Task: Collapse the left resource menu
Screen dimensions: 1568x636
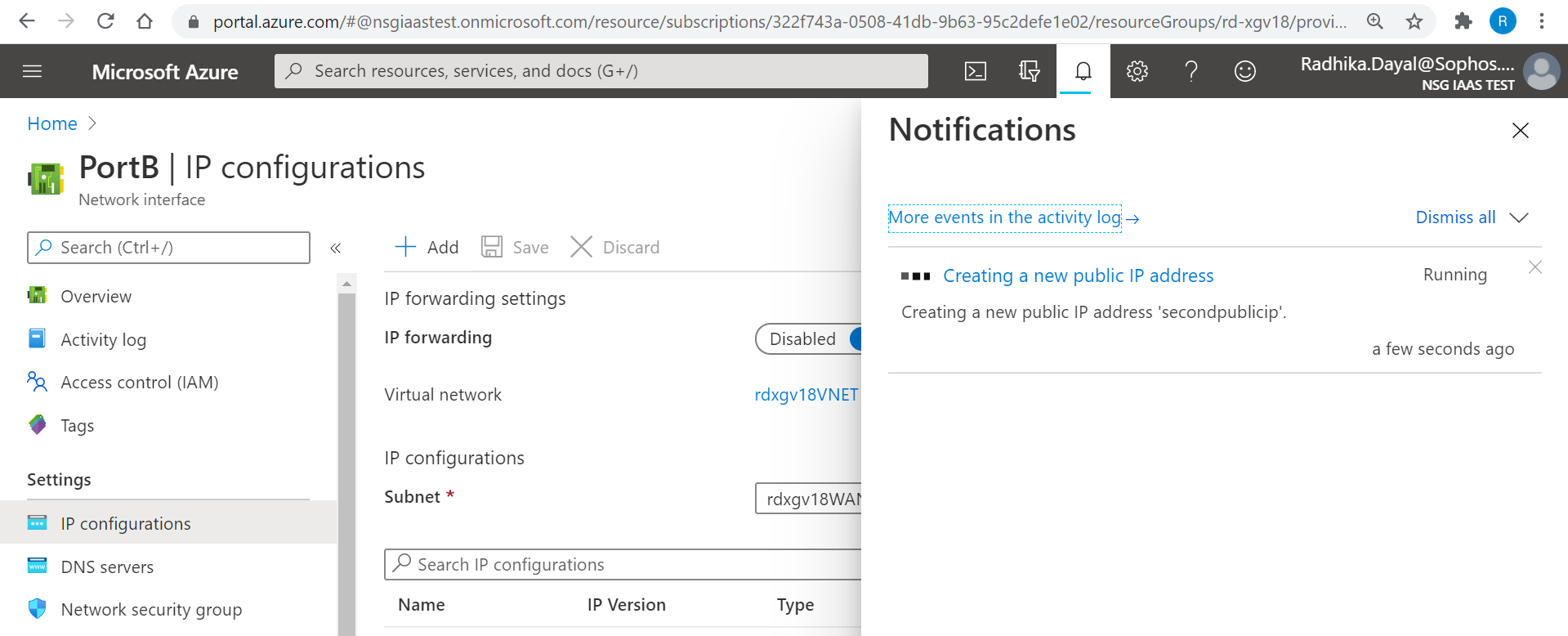Action: pyautogui.click(x=335, y=248)
